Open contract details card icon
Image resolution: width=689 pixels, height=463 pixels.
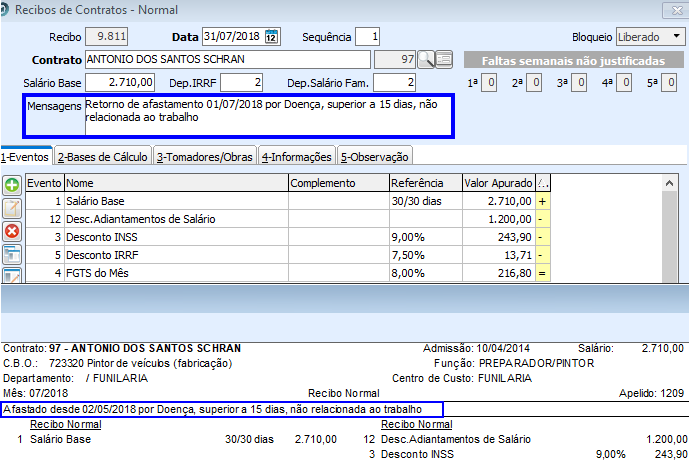[x=444, y=59]
